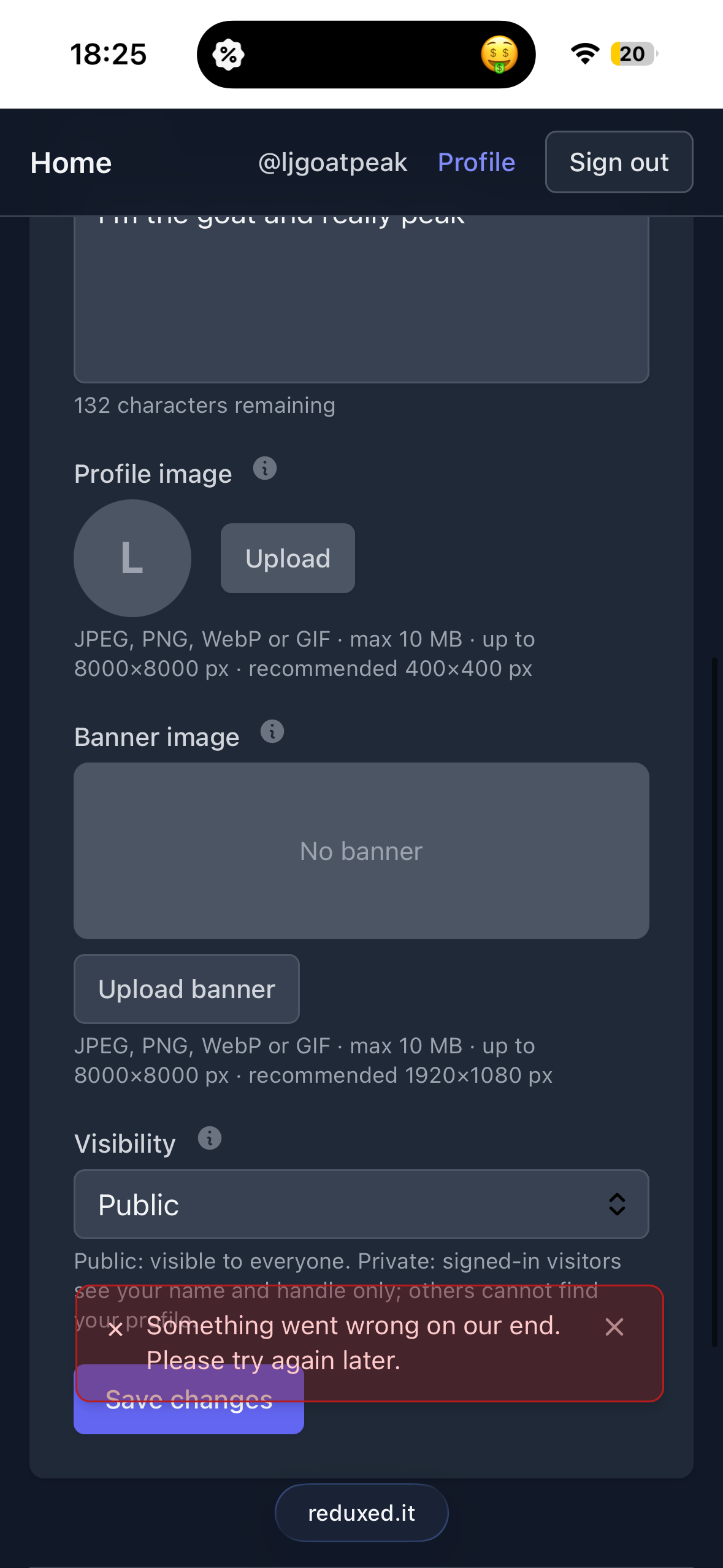723x1568 pixels.
Task: Open Banner image info icon
Action: [272, 731]
